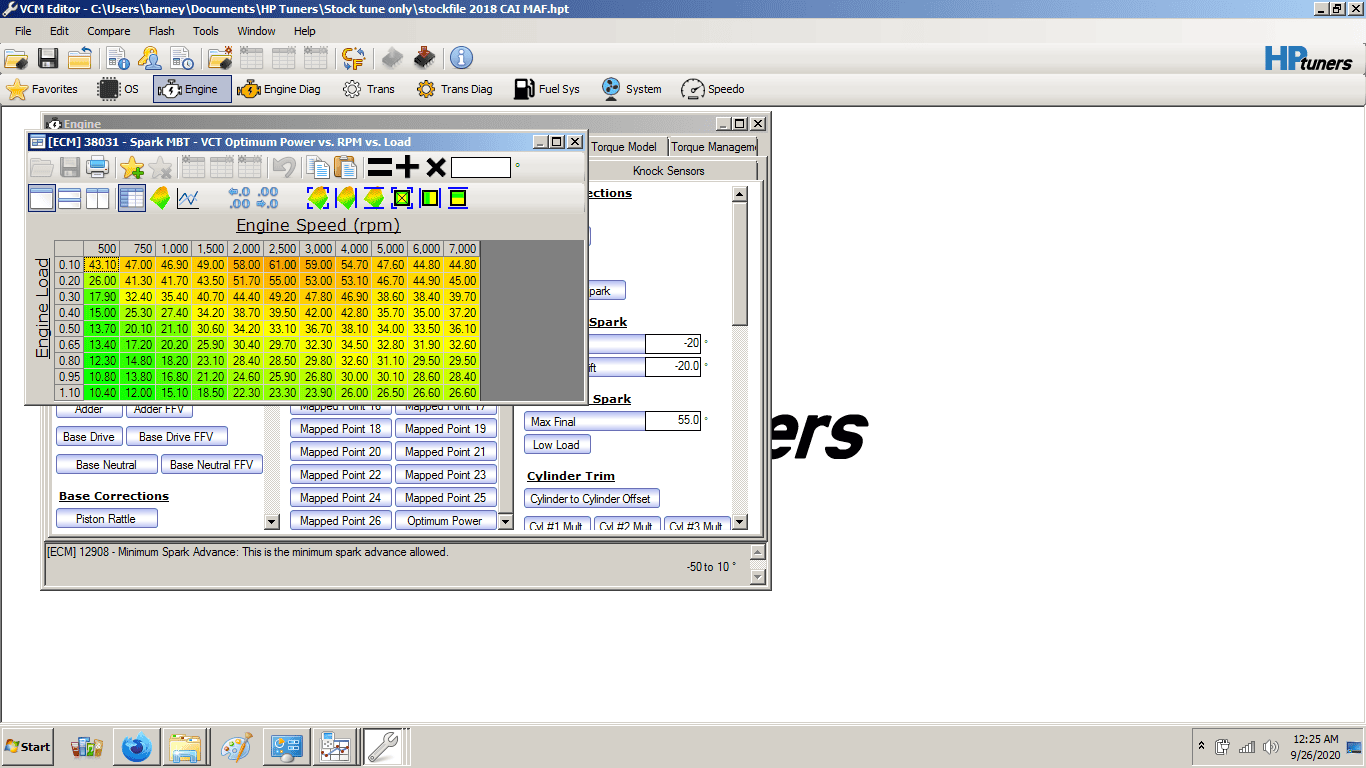
Task: Open the Trans Diag navigator section
Action: [455, 89]
